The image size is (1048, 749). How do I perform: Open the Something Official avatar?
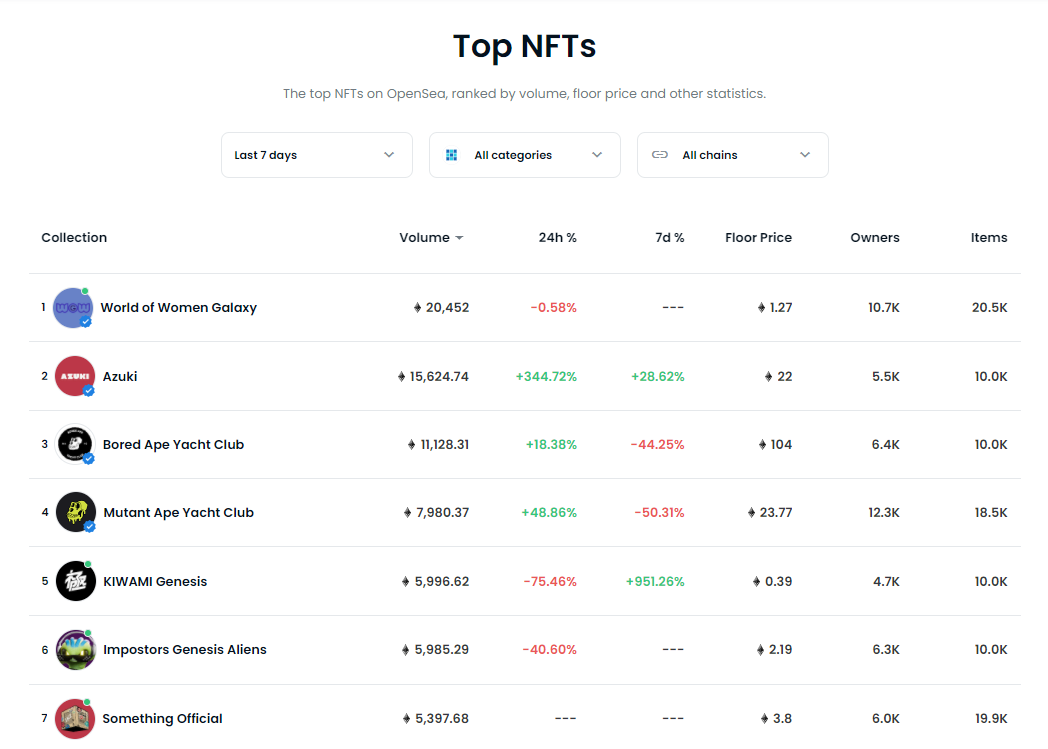point(75,719)
